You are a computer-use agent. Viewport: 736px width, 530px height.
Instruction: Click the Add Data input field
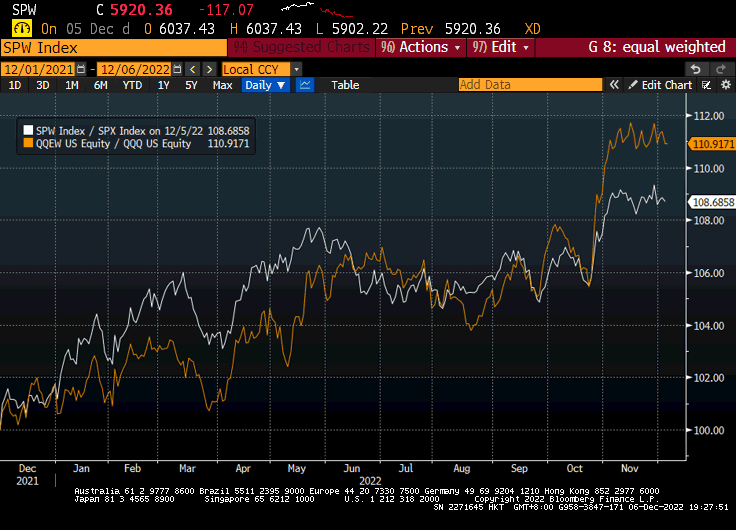[x=530, y=85]
